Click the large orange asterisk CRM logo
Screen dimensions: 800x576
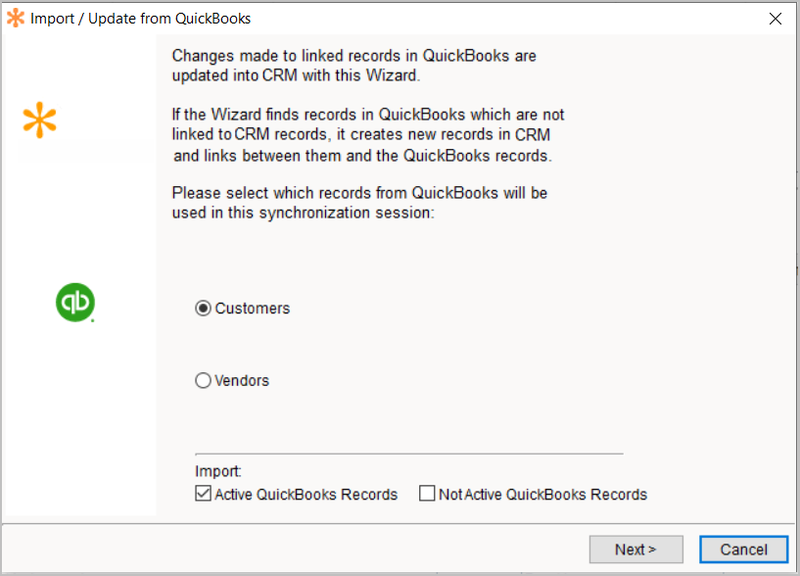40,120
